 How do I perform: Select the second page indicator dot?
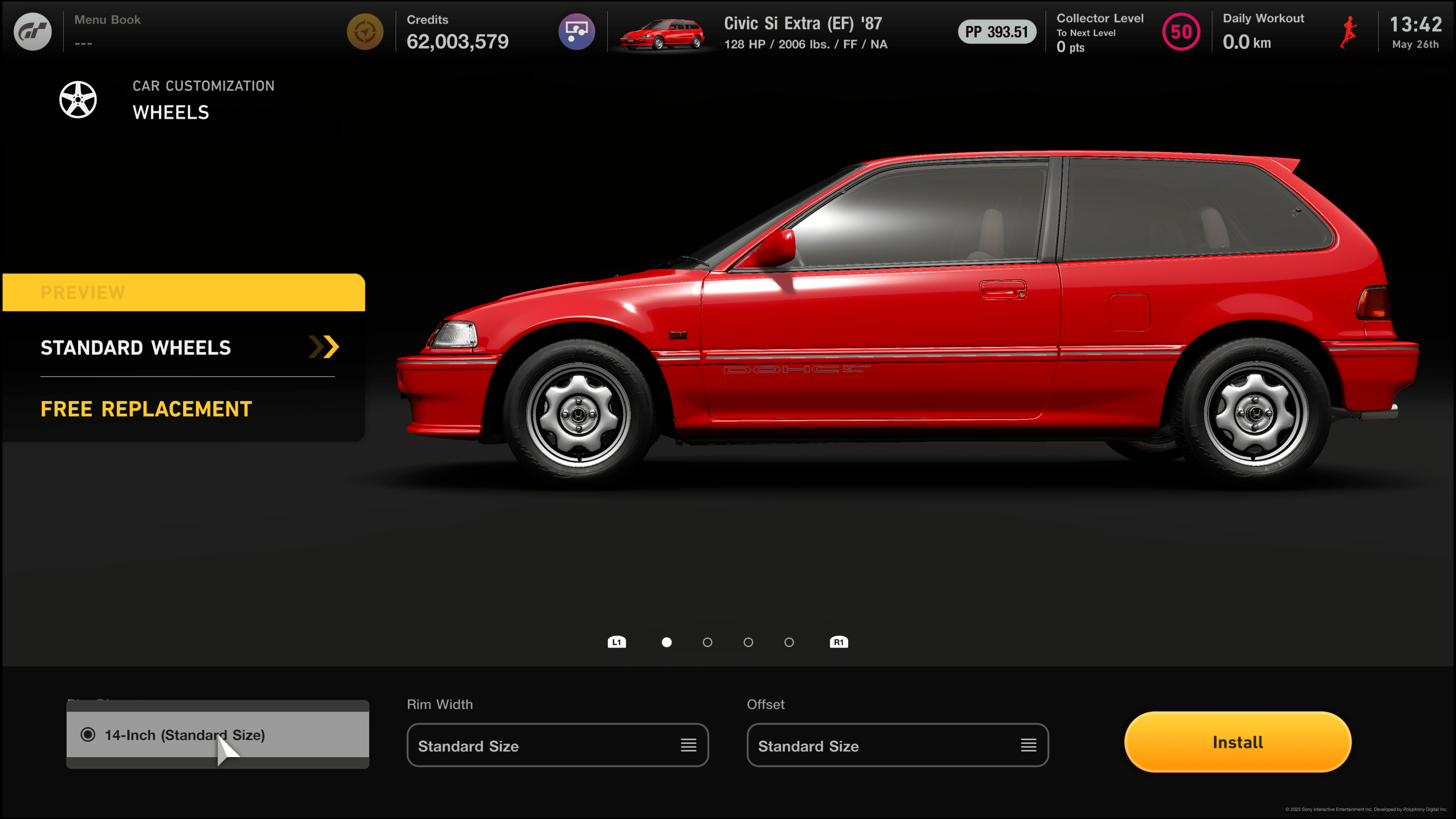click(707, 642)
